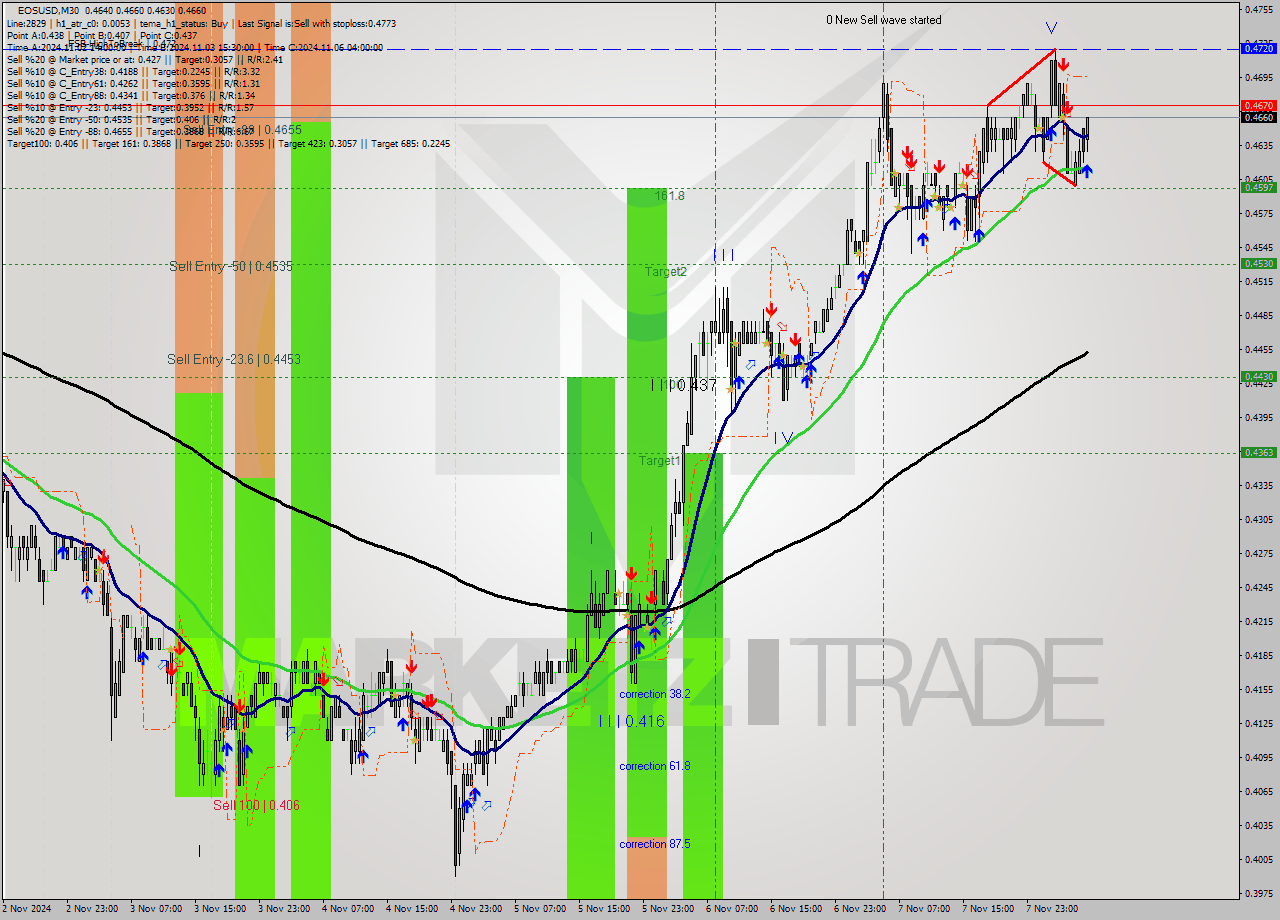Click the blue 'I V' wave label
Viewport: 1280px width, 920px height.
[784, 438]
